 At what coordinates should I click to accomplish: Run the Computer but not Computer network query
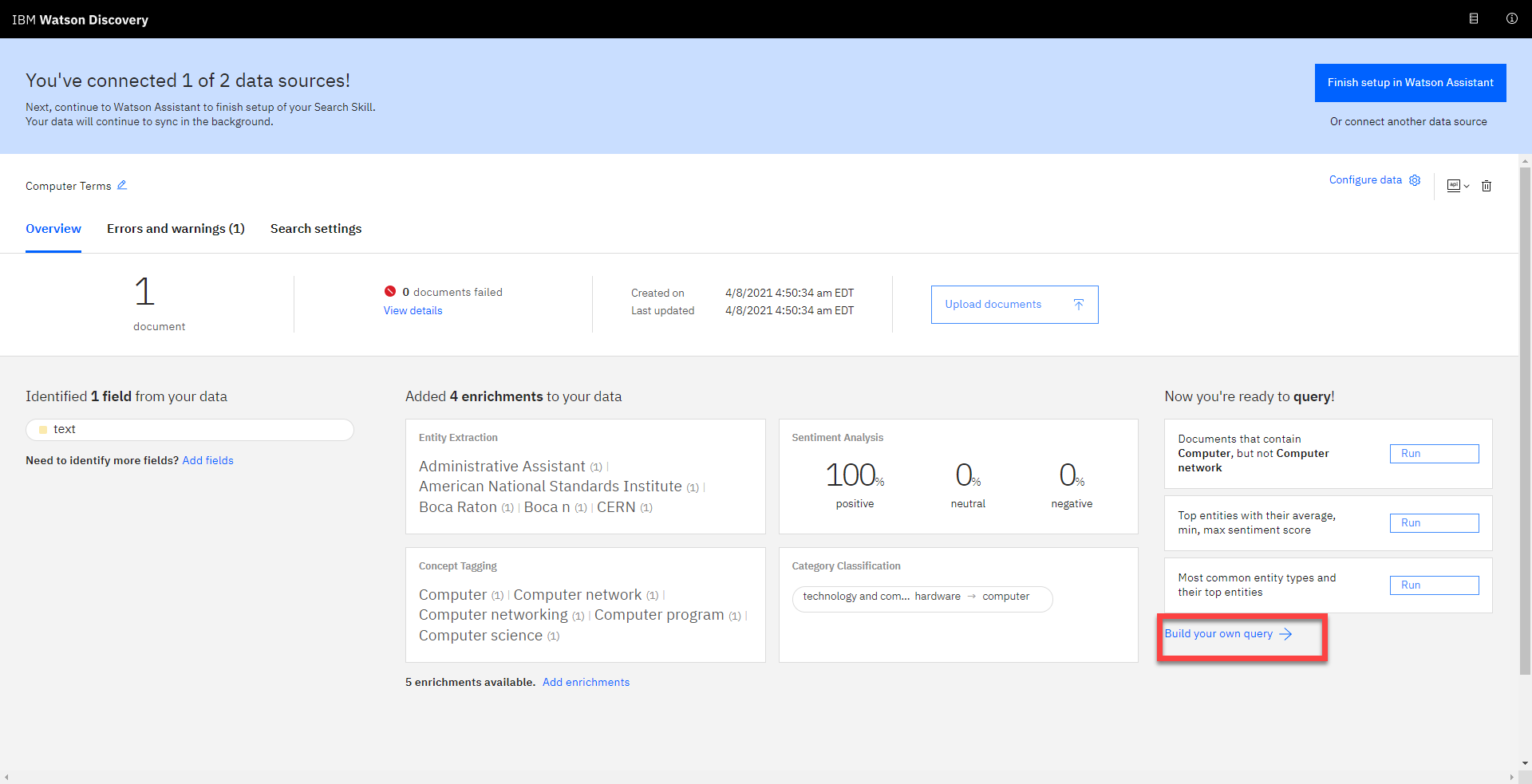(x=1434, y=454)
